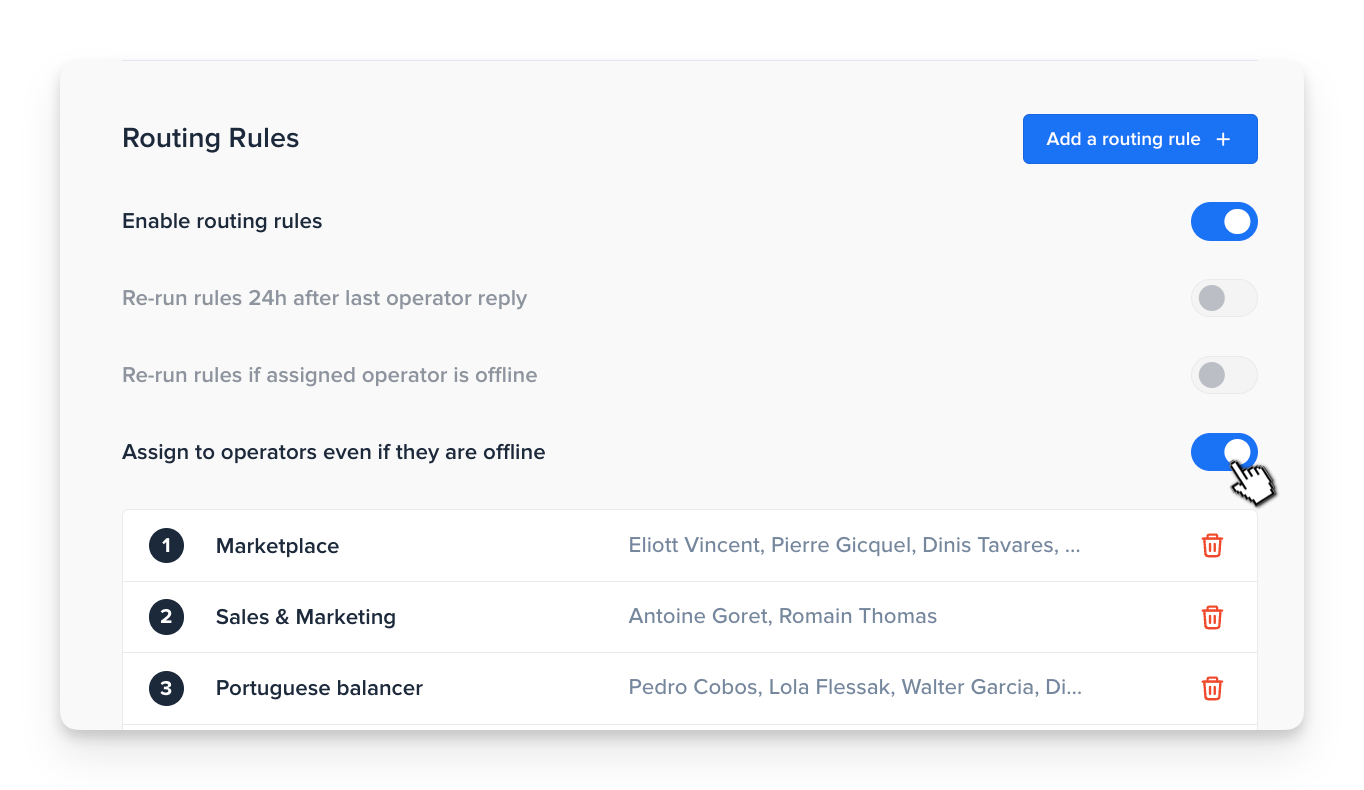Disable the Enable routing rules toggle
The image size is (1364, 790).
(x=1224, y=221)
